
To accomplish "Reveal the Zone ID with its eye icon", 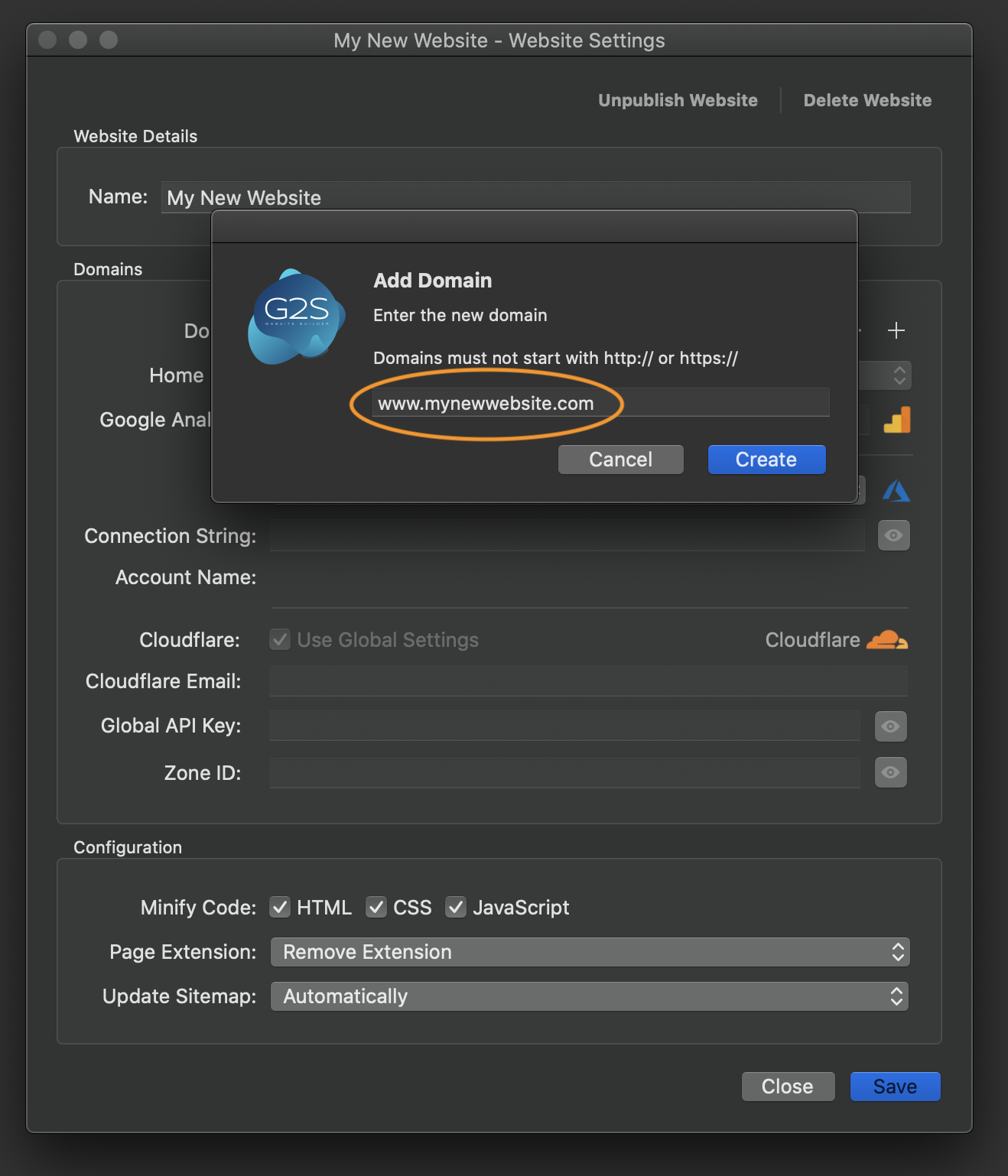I will click(891, 772).
